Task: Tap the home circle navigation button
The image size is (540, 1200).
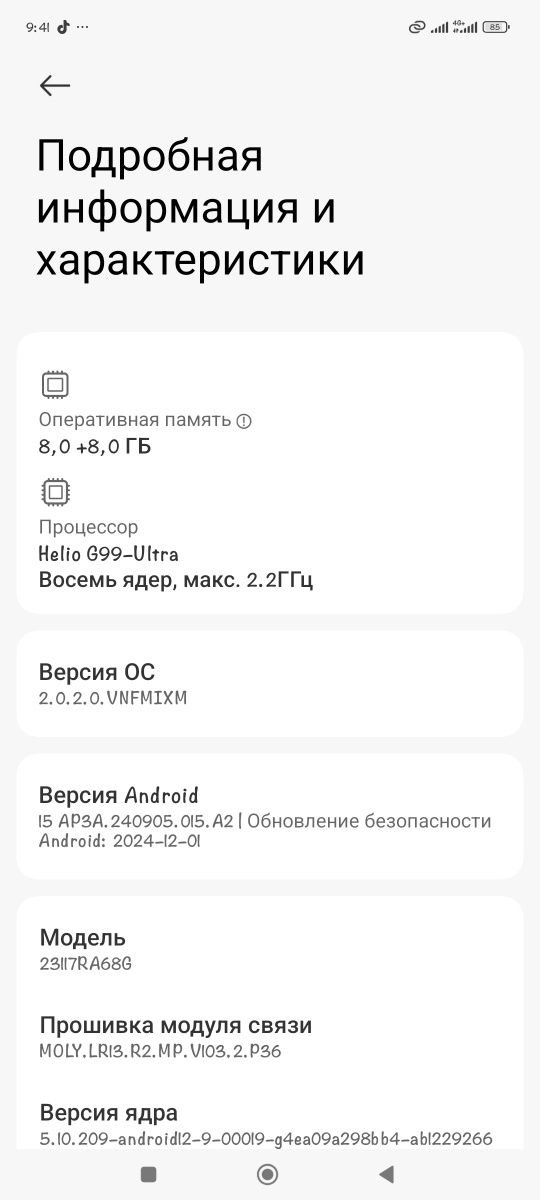Action: (x=267, y=1174)
